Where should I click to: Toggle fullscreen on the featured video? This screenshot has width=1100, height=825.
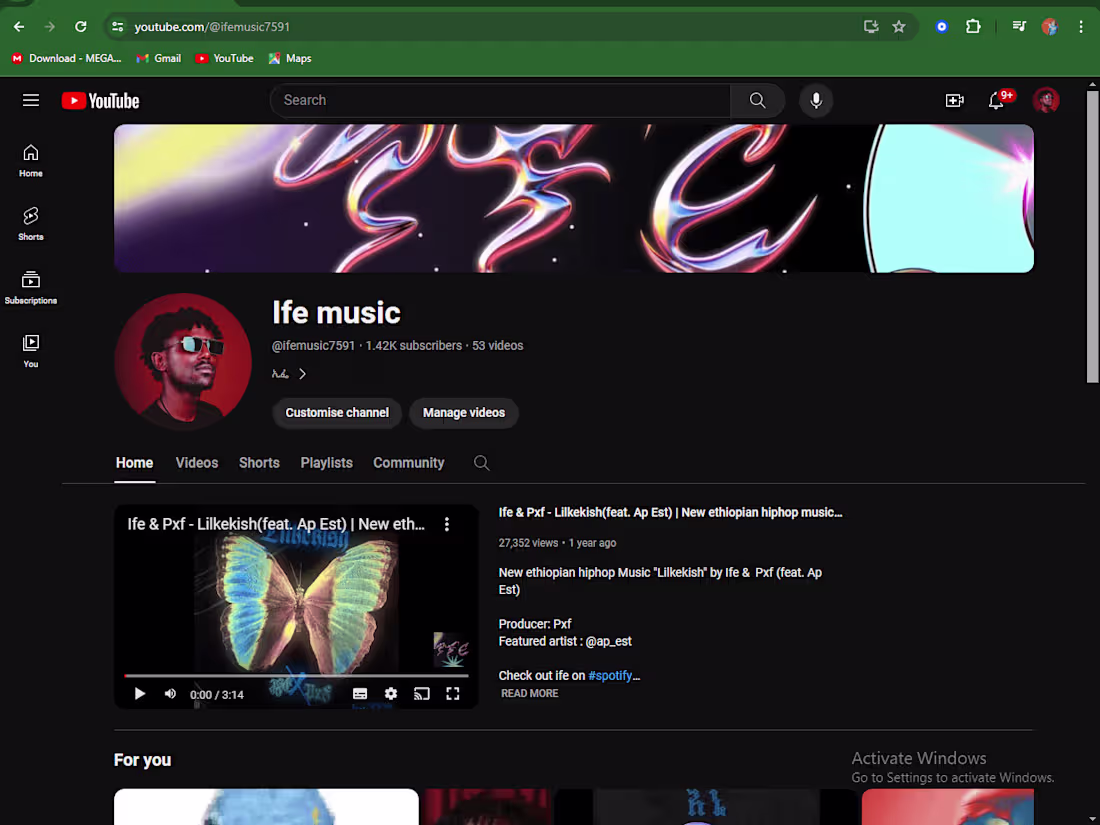coord(452,693)
